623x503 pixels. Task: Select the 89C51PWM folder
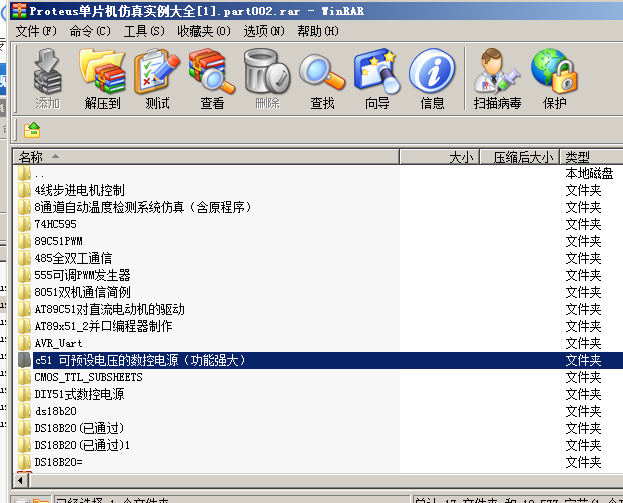58,242
